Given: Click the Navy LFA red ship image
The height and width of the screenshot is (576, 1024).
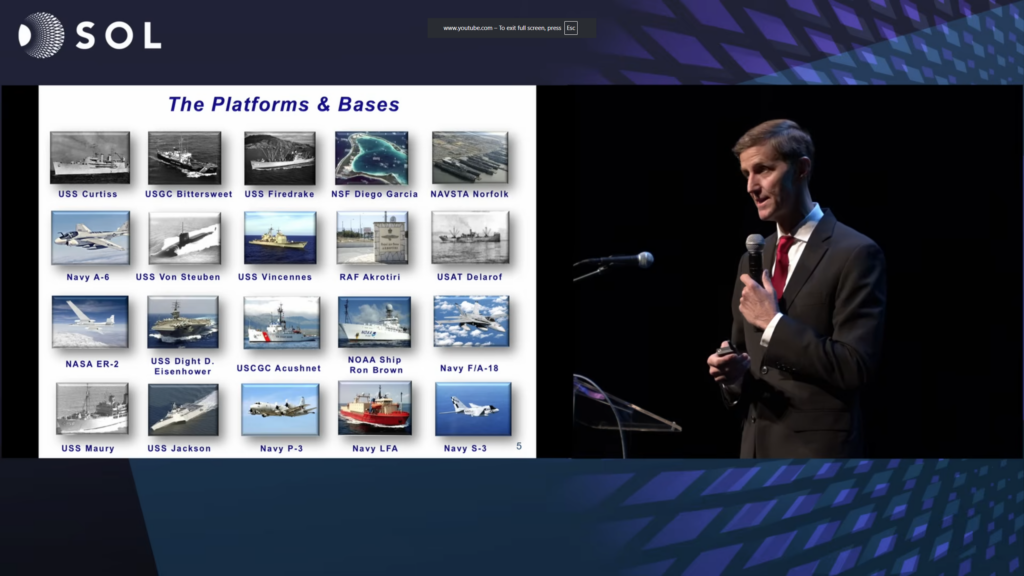Looking at the screenshot, I should click(x=375, y=409).
